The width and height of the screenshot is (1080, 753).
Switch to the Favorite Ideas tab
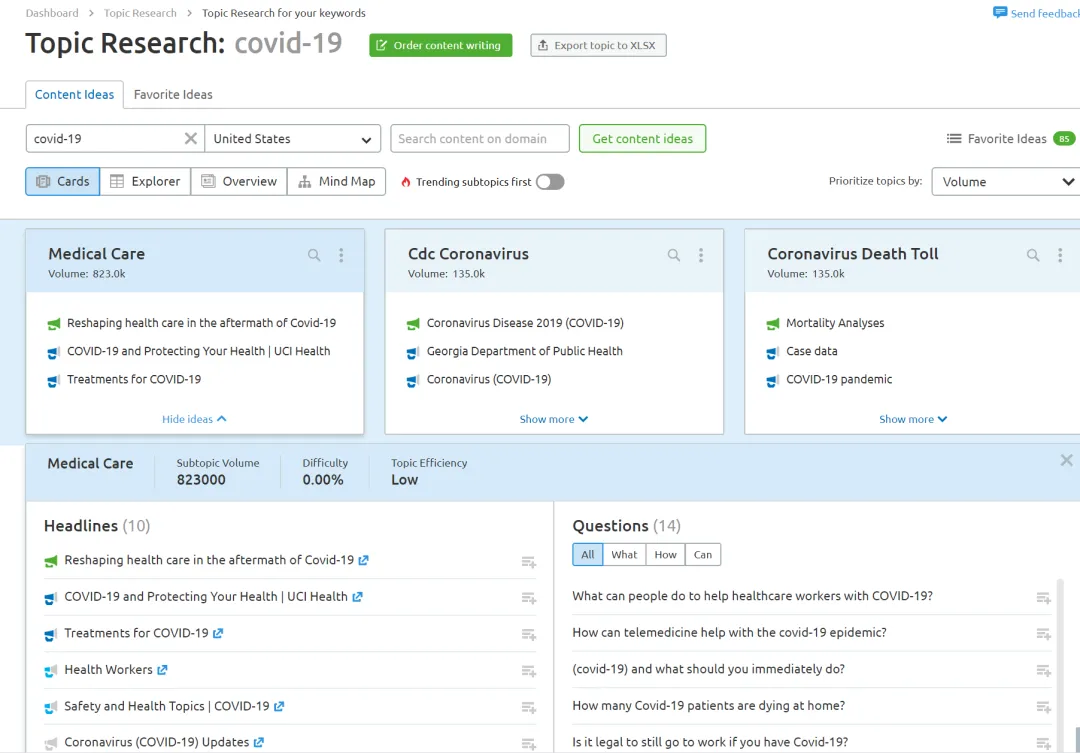[x=173, y=94]
